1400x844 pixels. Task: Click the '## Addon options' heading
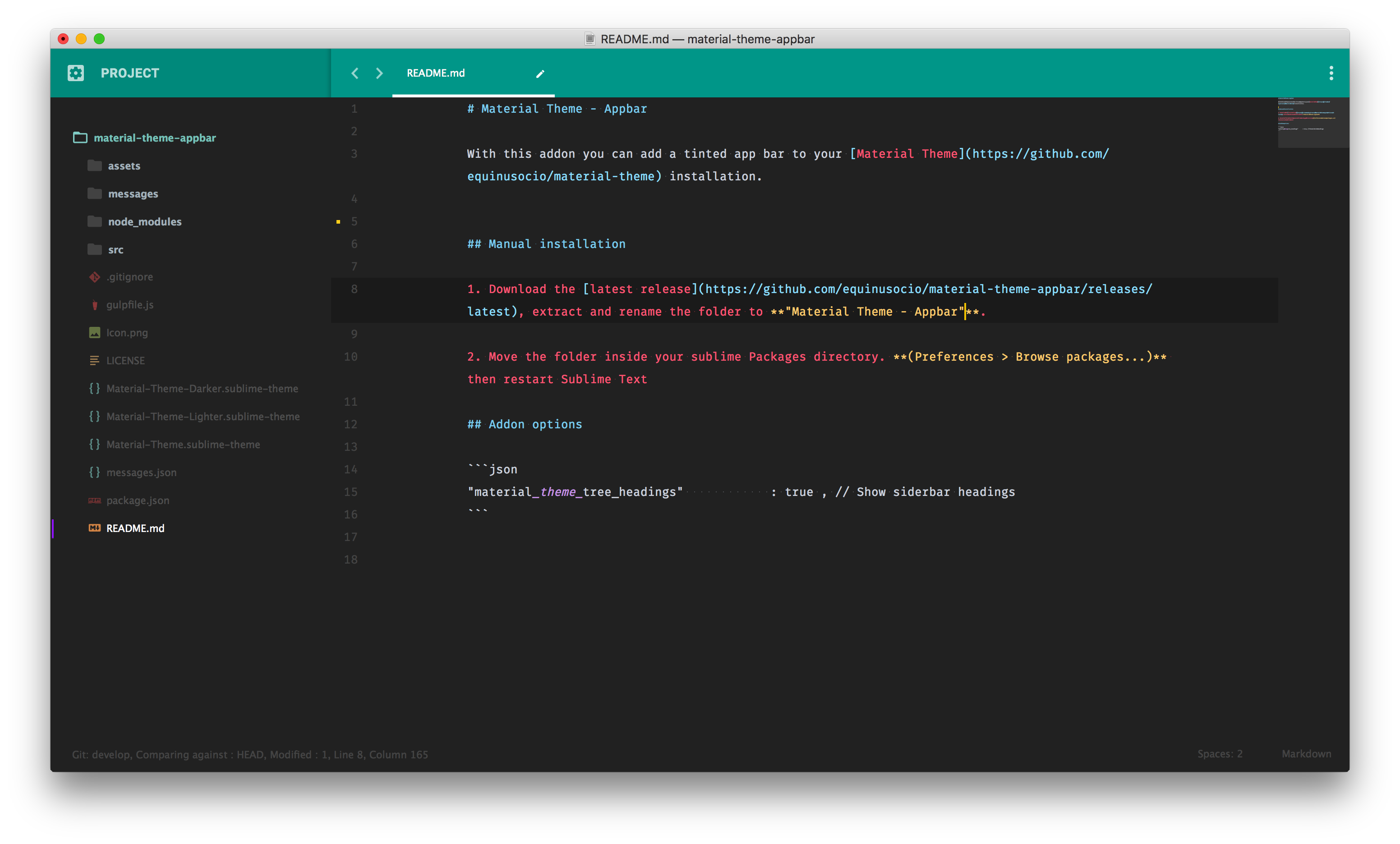click(525, 424)
